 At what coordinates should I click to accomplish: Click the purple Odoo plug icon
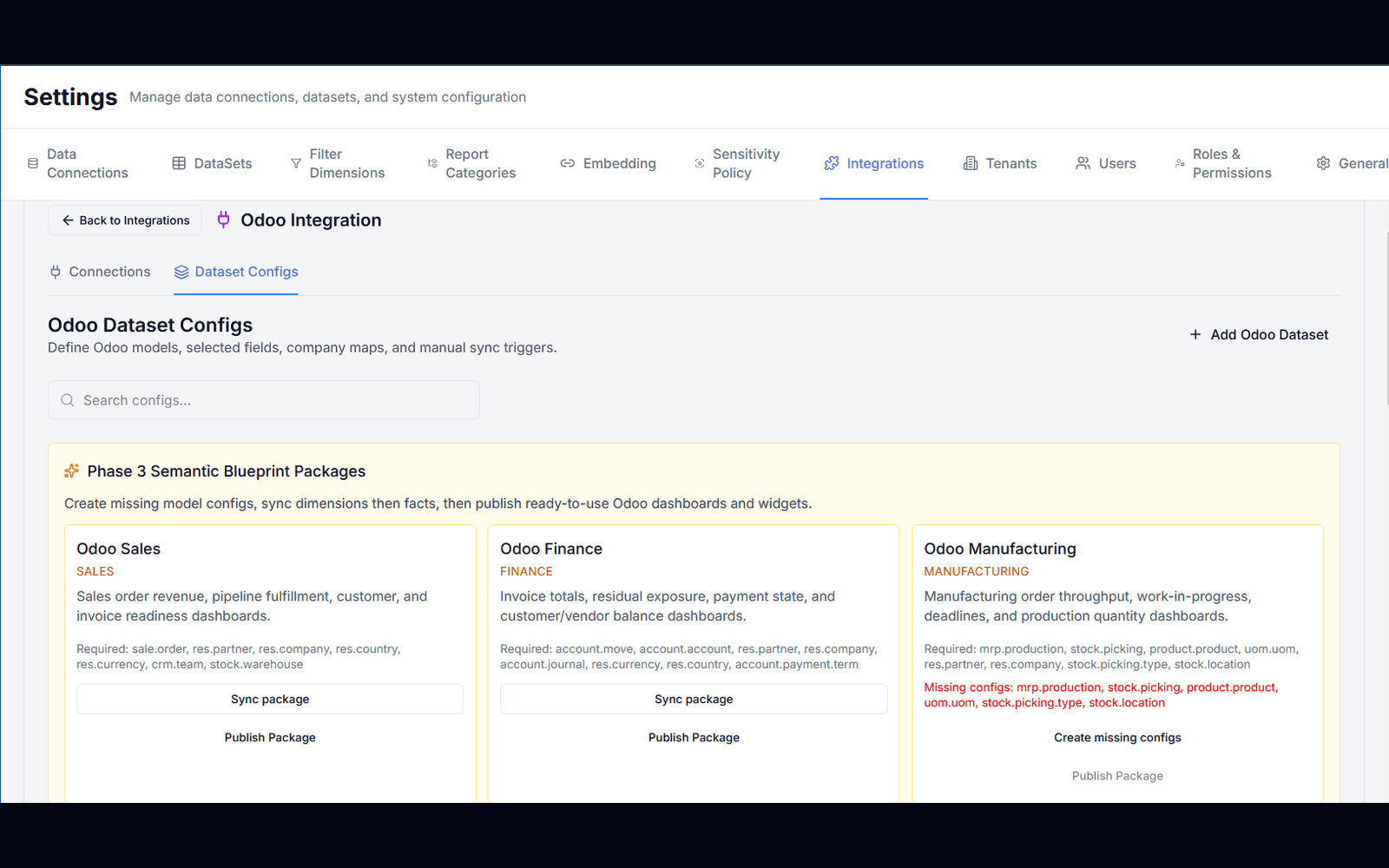click(x=223, y=220)
